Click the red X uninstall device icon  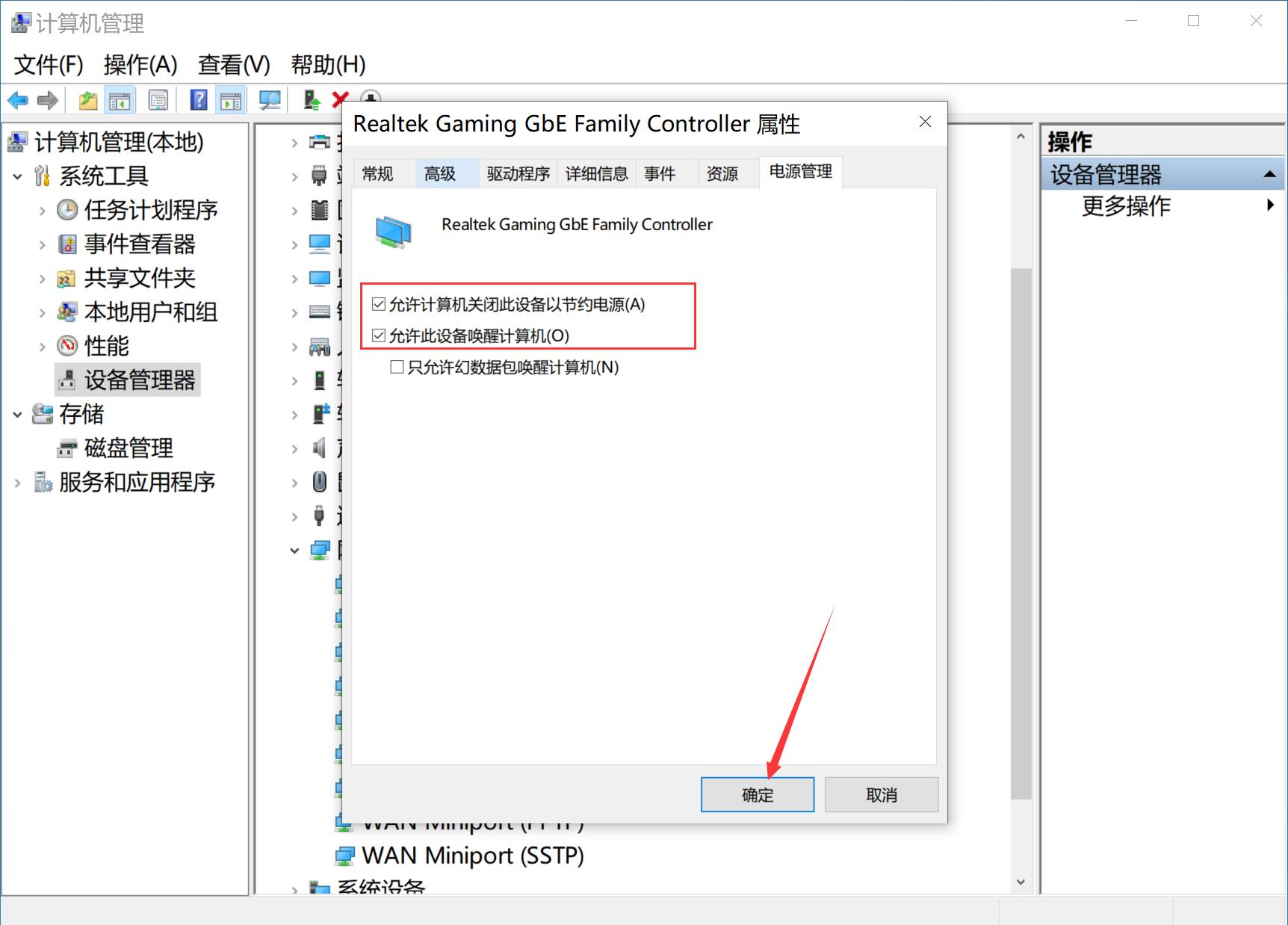point(341,99)
